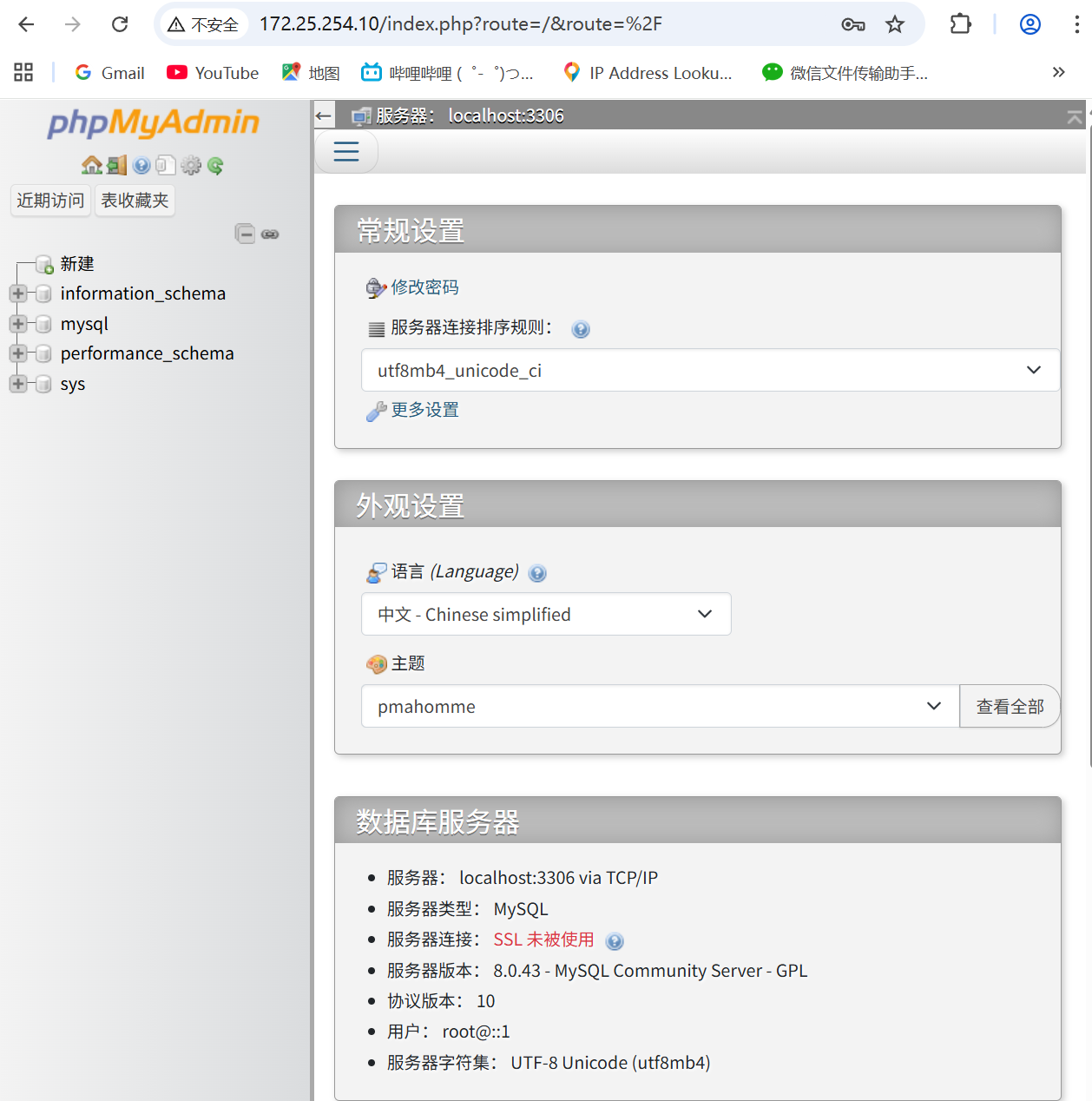Open the information_schema database link
Image resolution: width=1092 pixels, height=1101 pixels.
143,293
